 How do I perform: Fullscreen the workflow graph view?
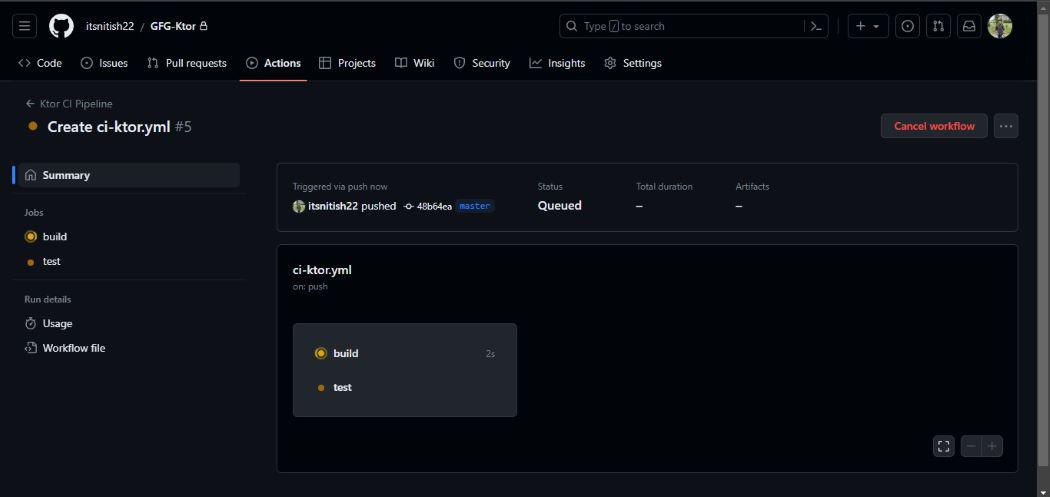coord(944,446)
